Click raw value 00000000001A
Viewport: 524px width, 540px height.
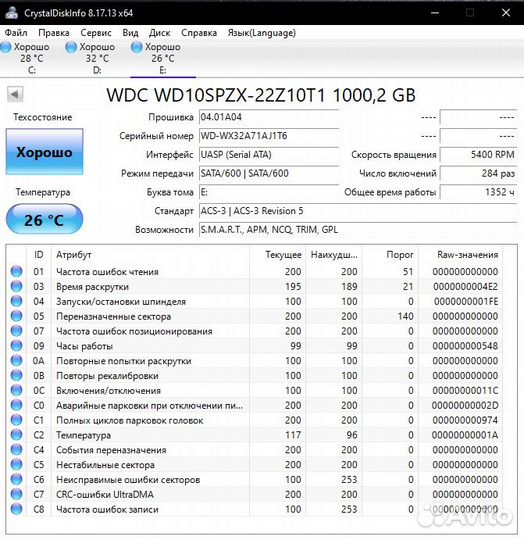(x=465, y=435)
